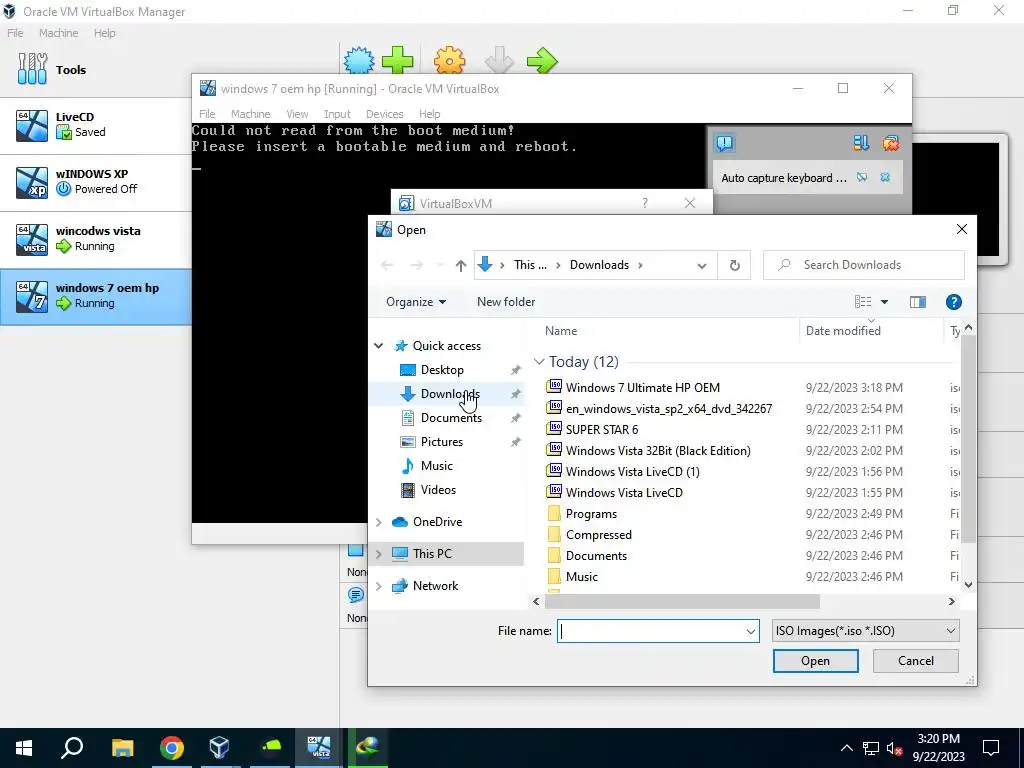The width and height of the screenshot is (1024, 768).
Task: Open Downloads in Quick access
Action: coord(450,394)
